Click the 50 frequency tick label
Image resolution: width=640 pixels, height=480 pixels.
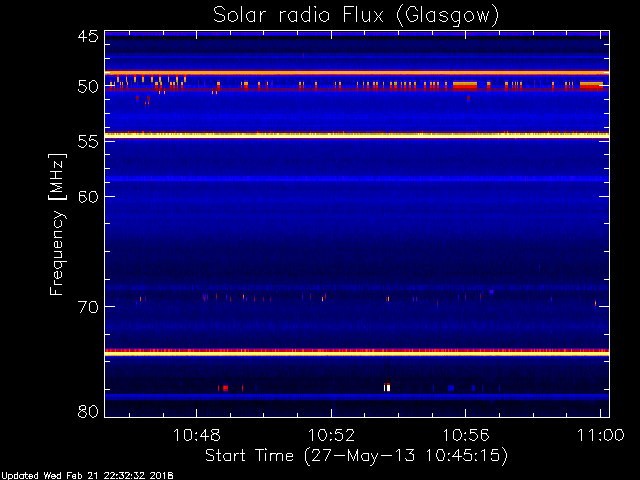[x=88, y=87]
